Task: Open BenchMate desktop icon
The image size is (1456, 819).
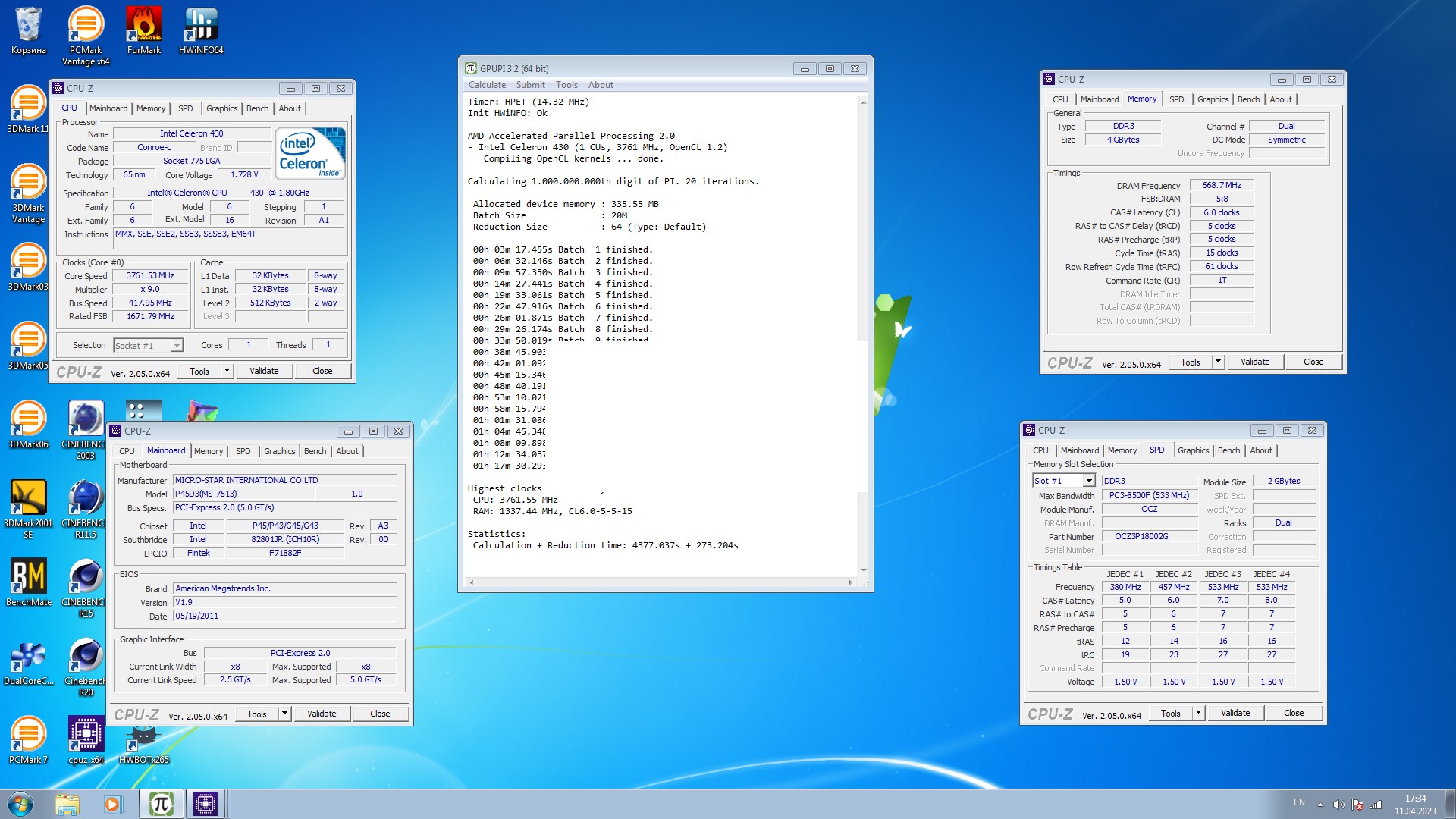Action: coord(28,583)
